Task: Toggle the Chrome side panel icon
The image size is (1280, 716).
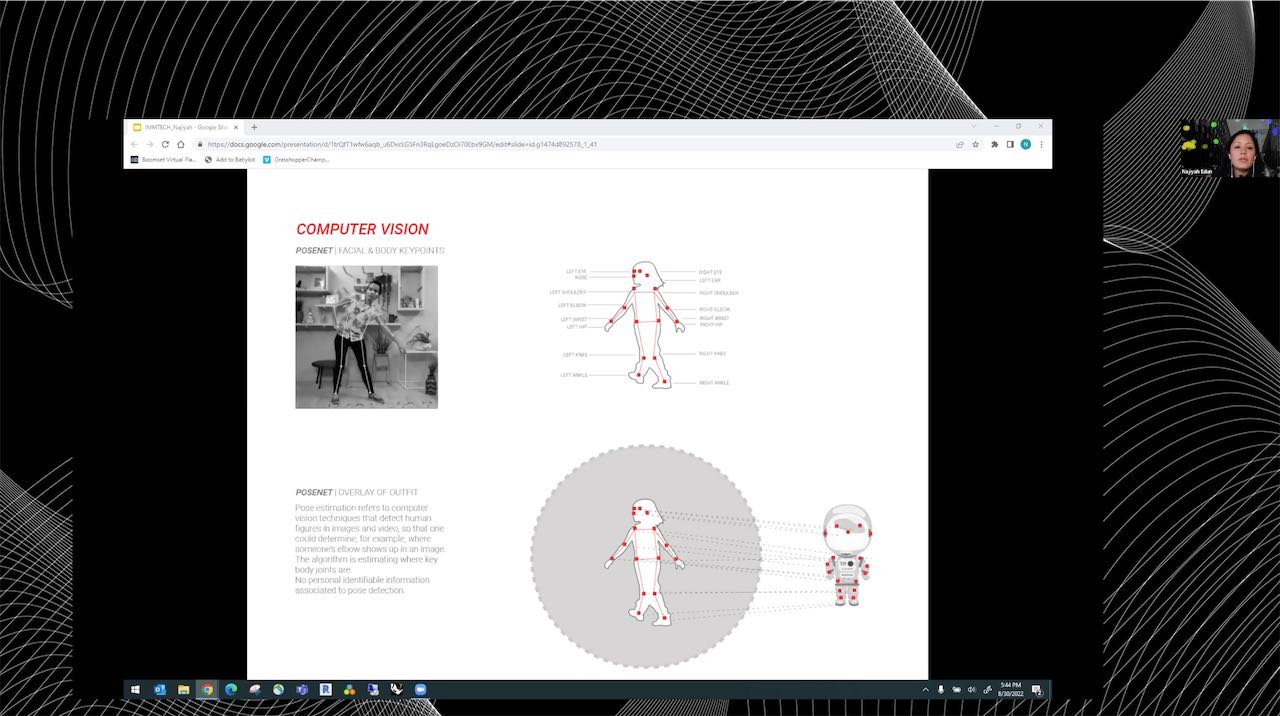Action: click(x=1010, y=144)
